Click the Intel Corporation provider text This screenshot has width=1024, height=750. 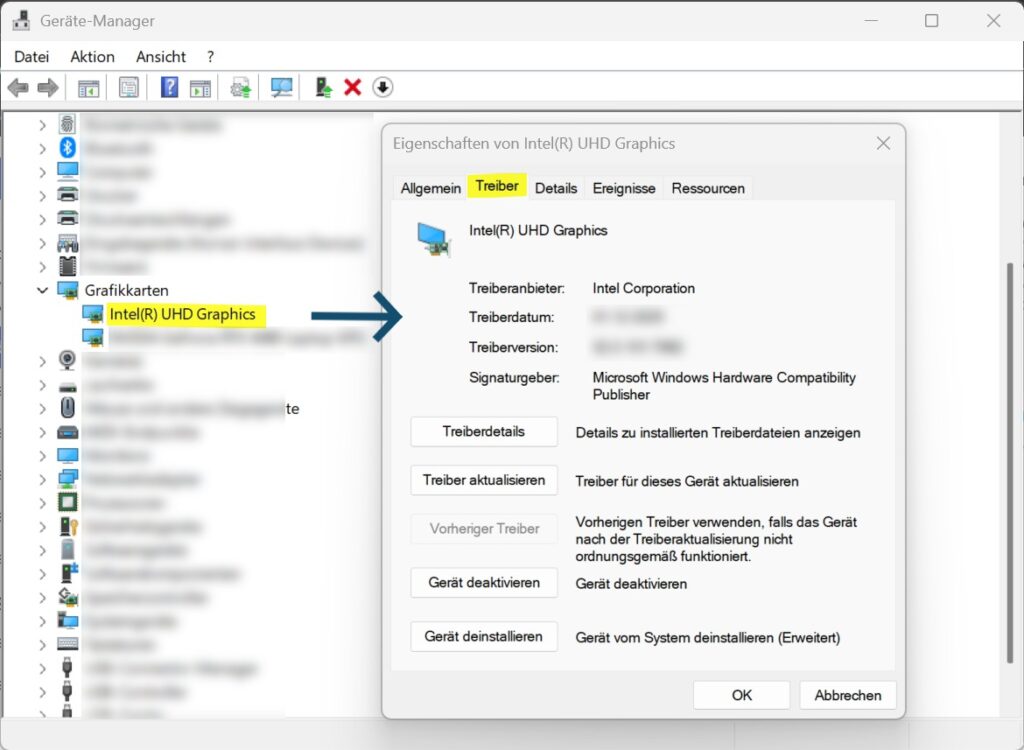click(x=643, y=288)
